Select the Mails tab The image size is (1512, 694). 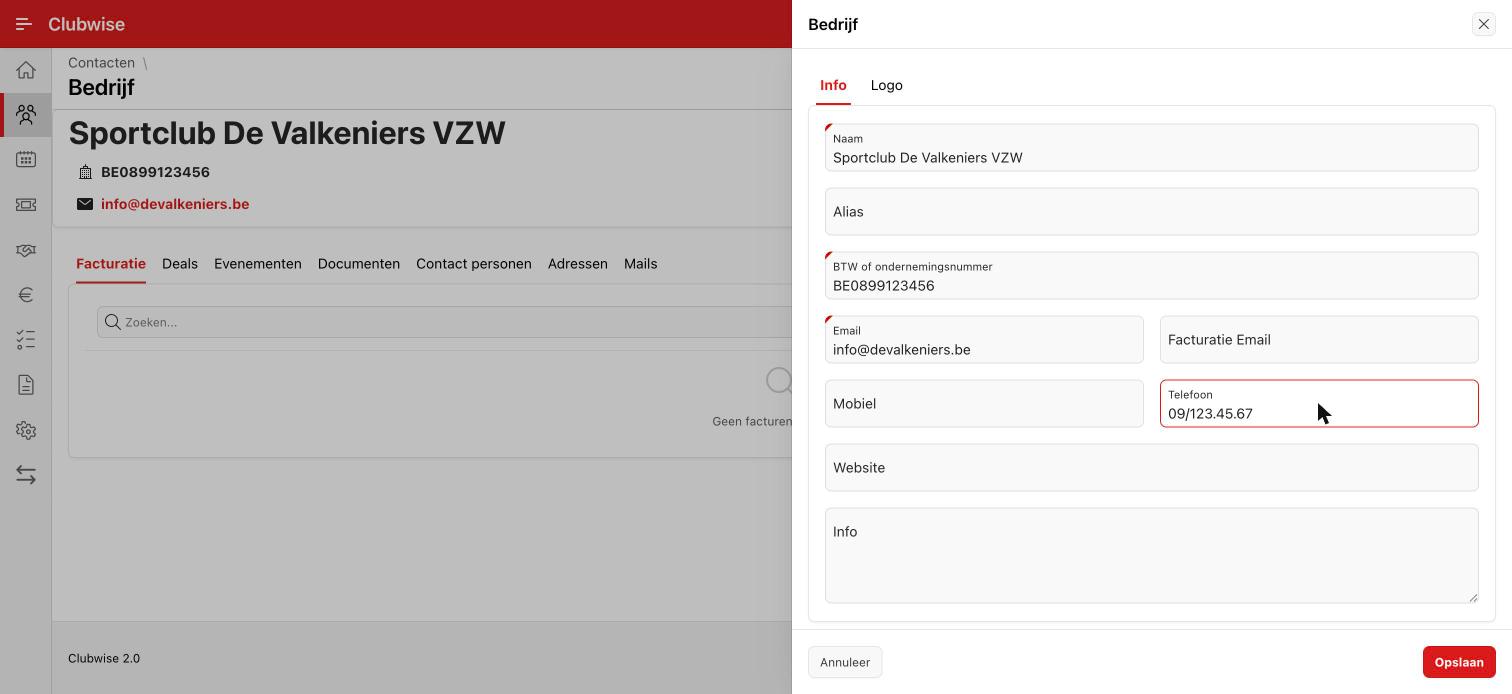click(x=641, y=264)
